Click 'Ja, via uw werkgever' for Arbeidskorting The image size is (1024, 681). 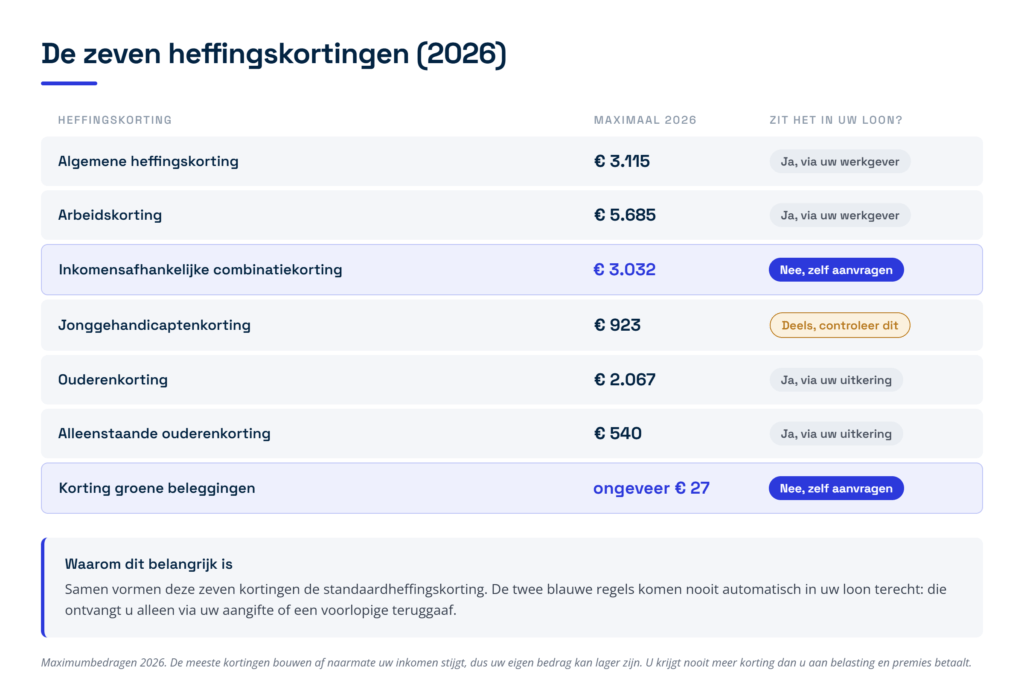click(840, 215)
